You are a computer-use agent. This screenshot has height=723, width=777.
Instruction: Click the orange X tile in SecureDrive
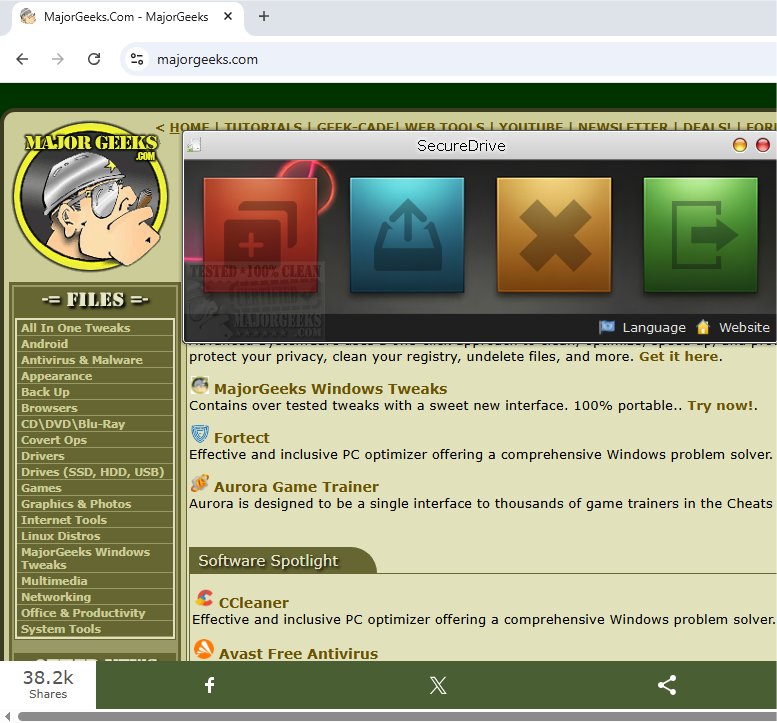pyautogui.click(x=554, y=235)
